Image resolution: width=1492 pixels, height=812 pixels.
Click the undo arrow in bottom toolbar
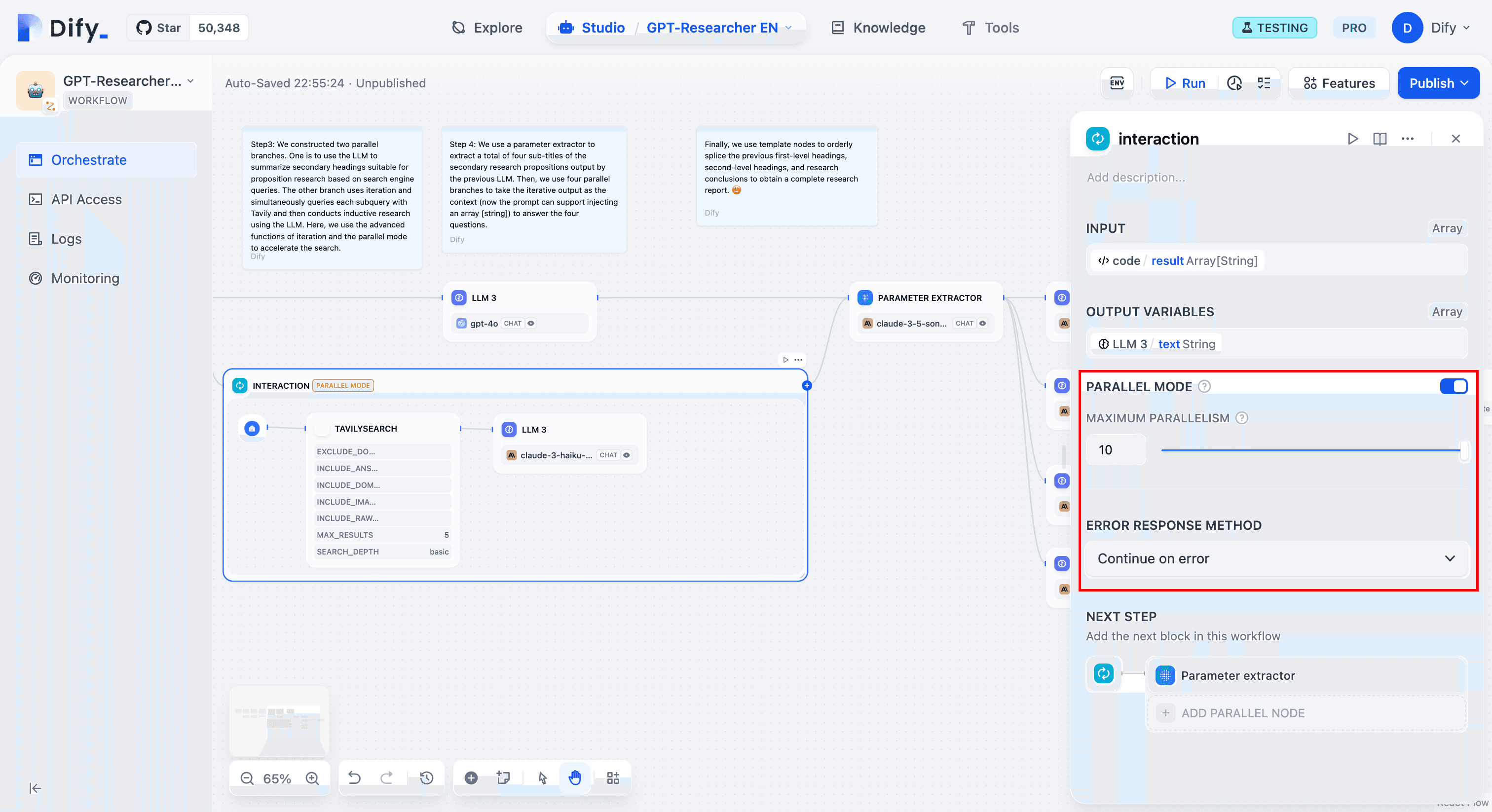pos(354,778)
